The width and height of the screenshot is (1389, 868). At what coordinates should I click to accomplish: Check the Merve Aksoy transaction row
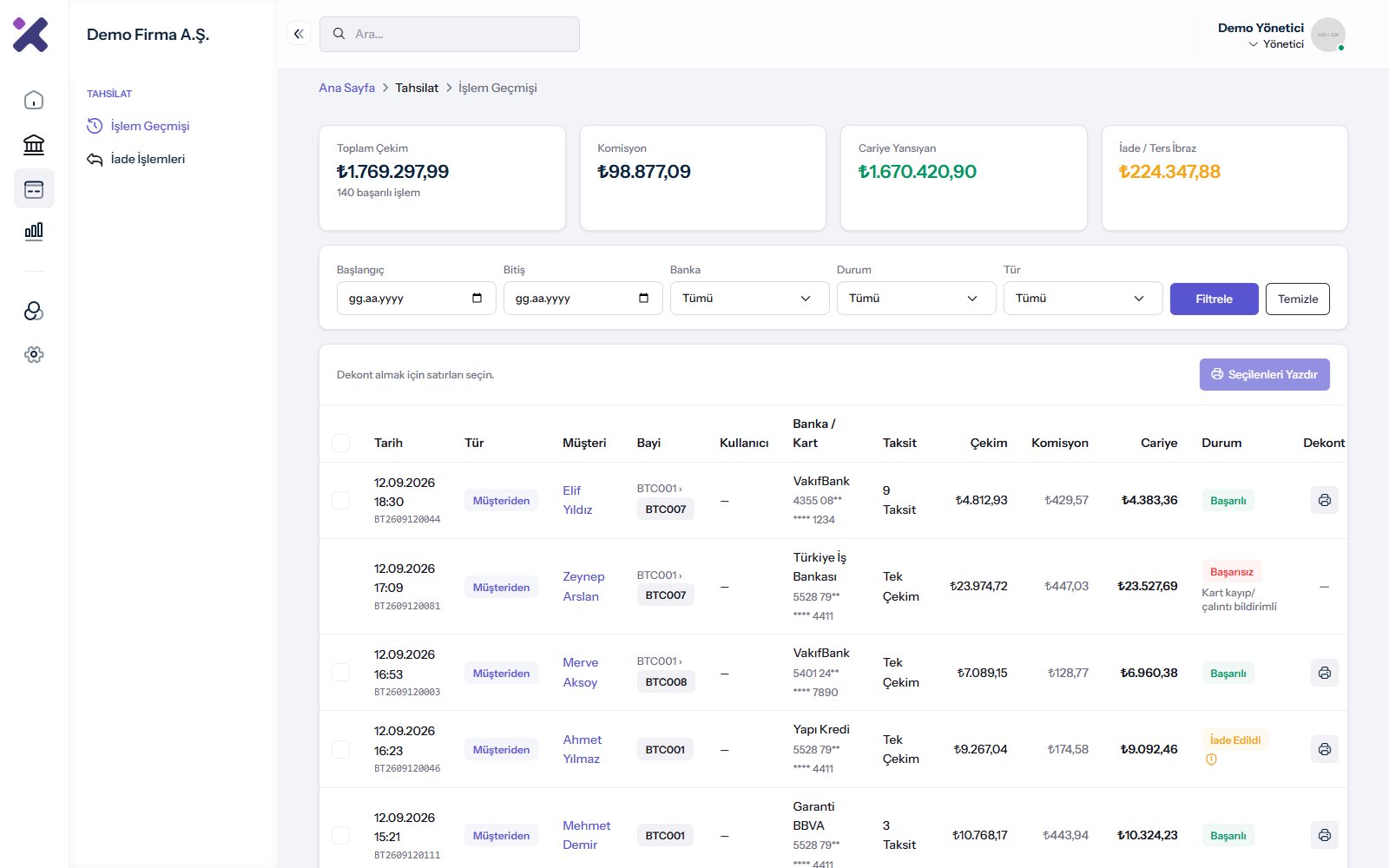341,673
